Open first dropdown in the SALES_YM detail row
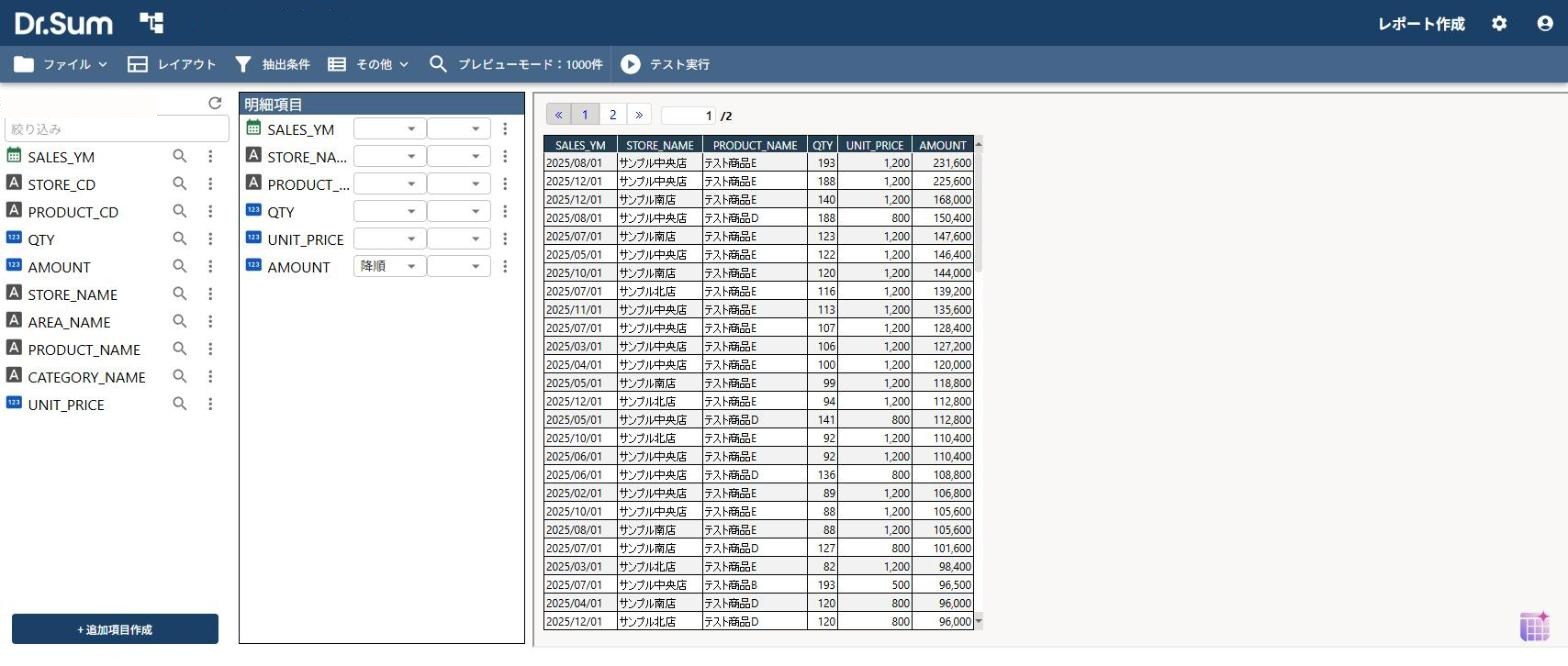Screen dimensions: 1568x666 (390, 129)
